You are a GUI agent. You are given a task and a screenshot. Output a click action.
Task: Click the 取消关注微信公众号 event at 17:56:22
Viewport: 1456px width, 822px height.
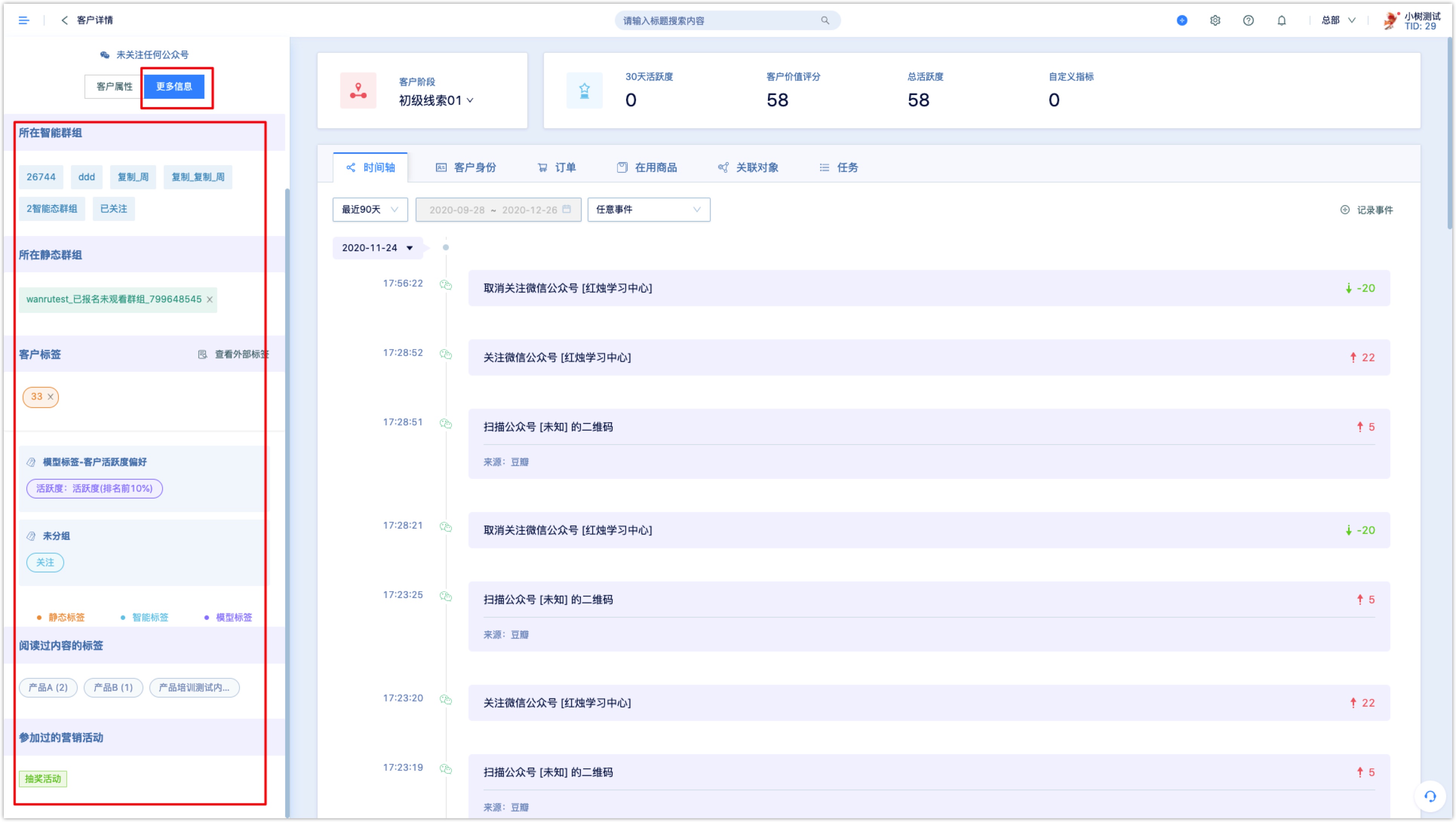929,288
